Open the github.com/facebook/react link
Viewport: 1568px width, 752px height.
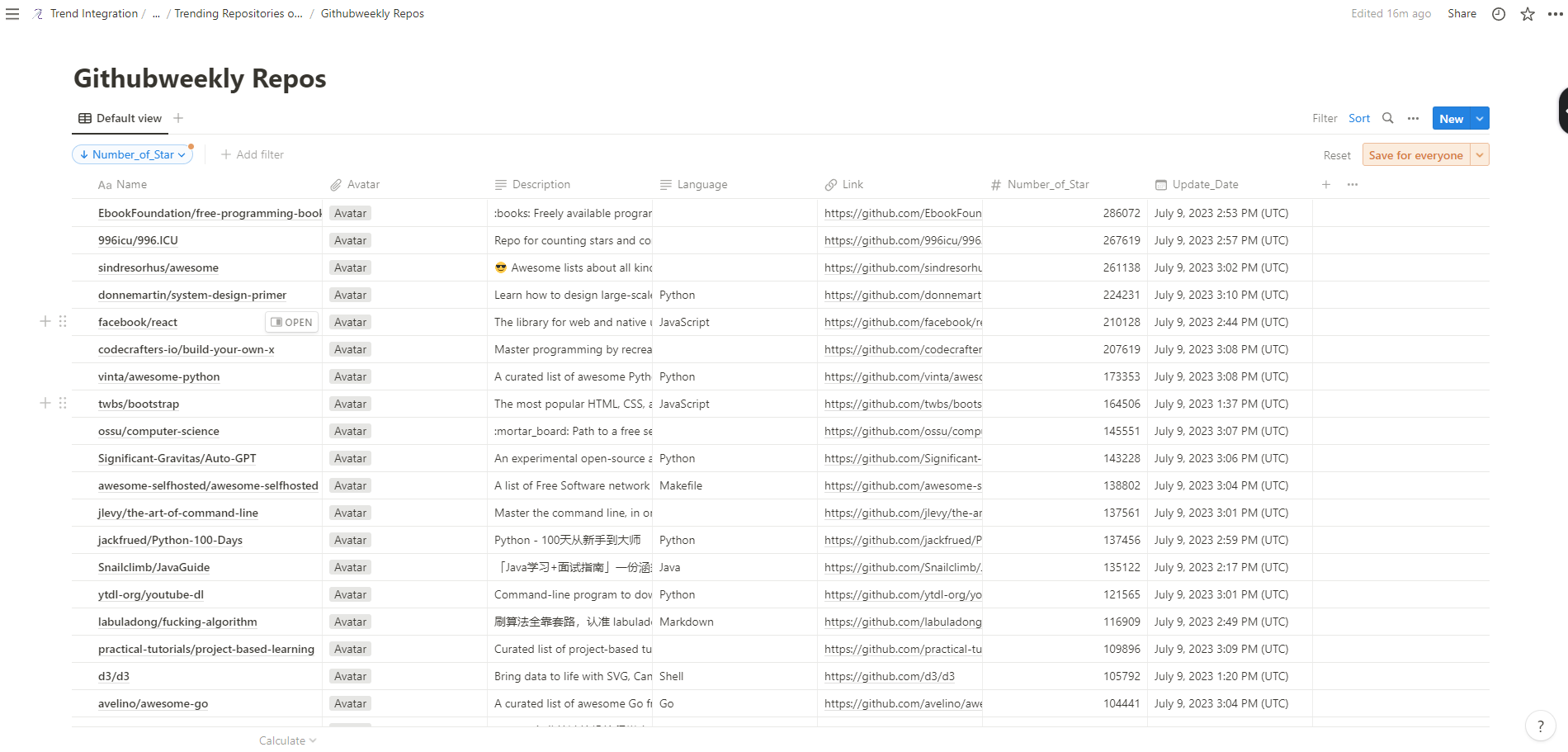pos(903,322)
